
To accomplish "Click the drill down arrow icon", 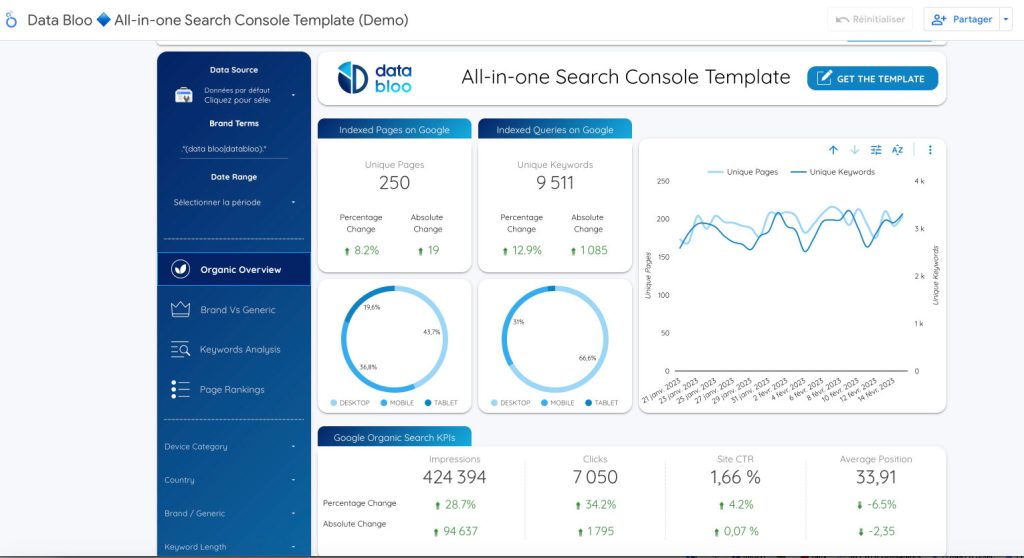I will [854, 150].
